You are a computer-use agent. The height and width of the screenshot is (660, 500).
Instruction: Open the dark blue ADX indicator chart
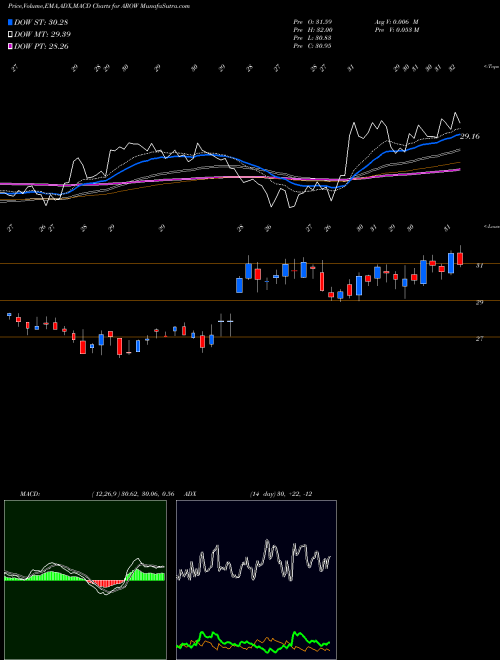(256, 580)
